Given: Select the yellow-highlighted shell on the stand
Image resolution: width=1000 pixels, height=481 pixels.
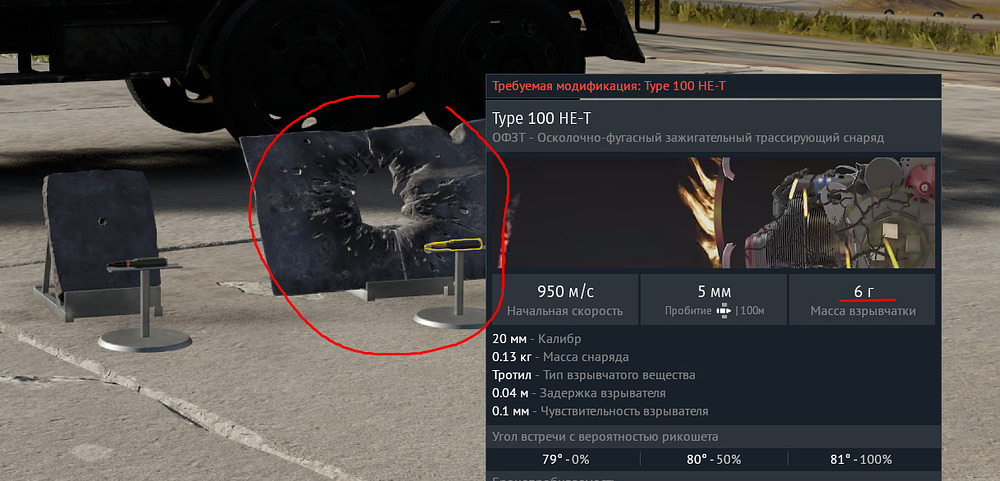Looking at the screenshot, I should [x=453, y=244].
